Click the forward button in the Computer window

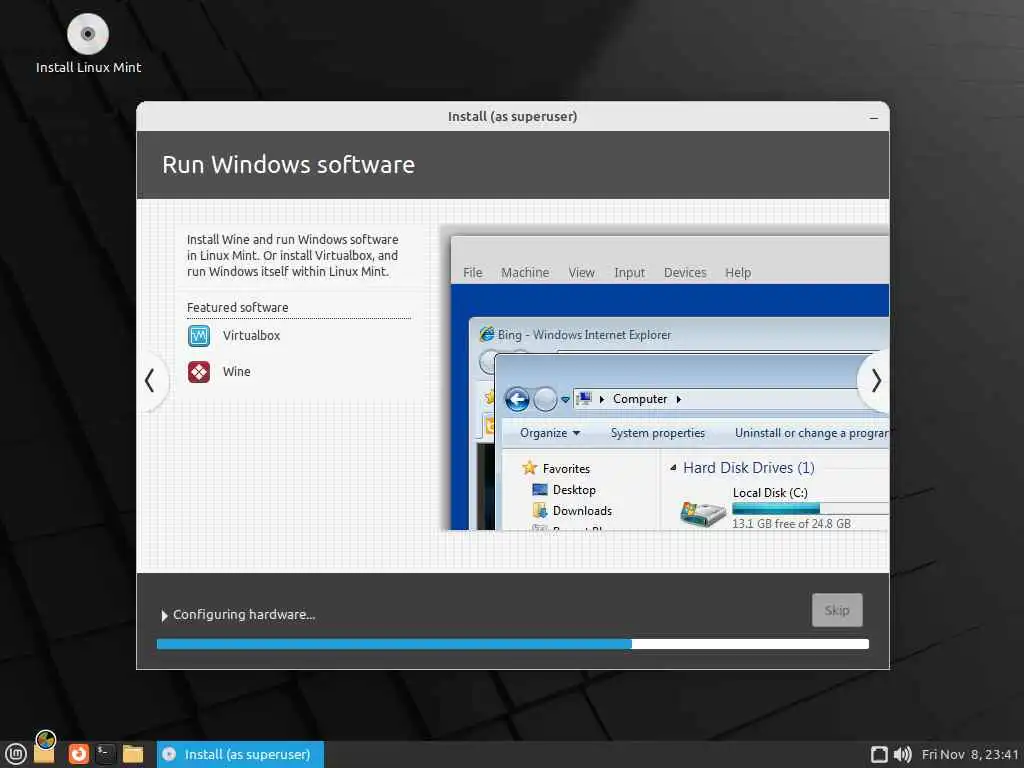pyautogui.click(x=545, y=399)
